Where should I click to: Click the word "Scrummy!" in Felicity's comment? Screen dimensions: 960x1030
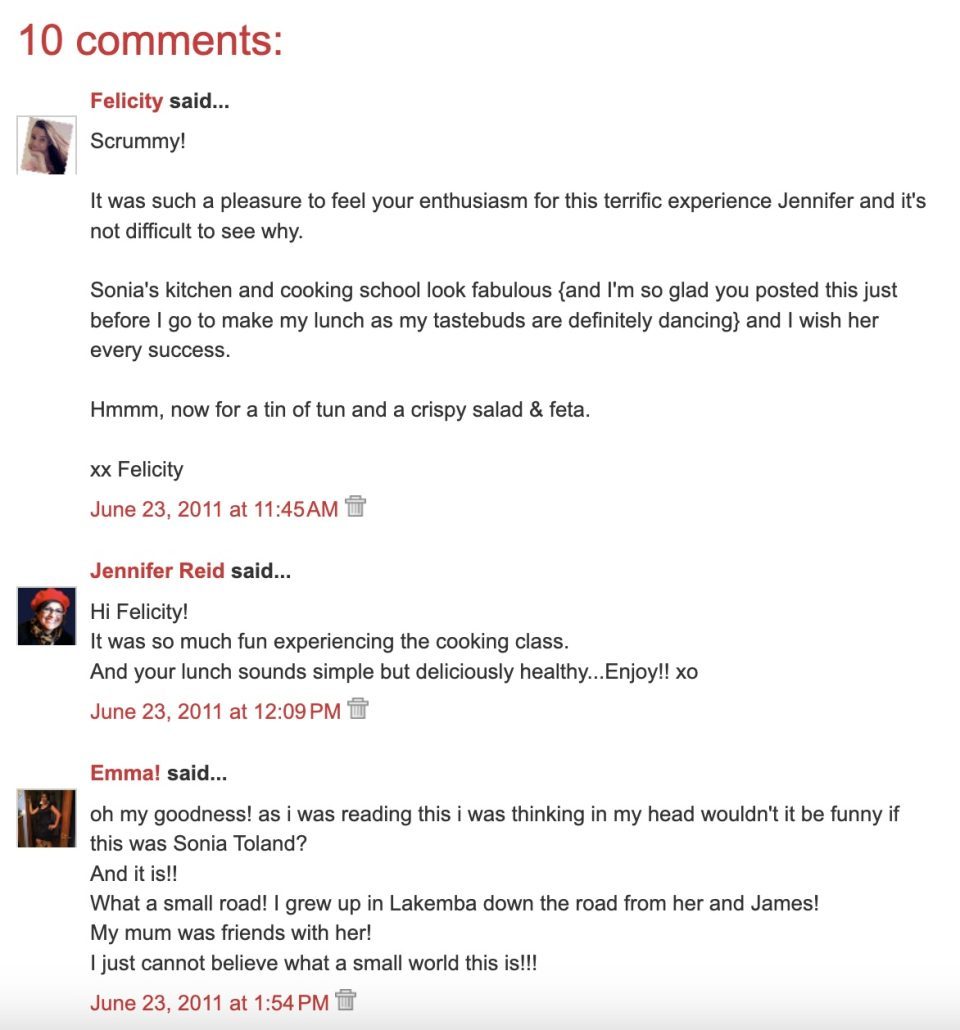pos(138,141)
